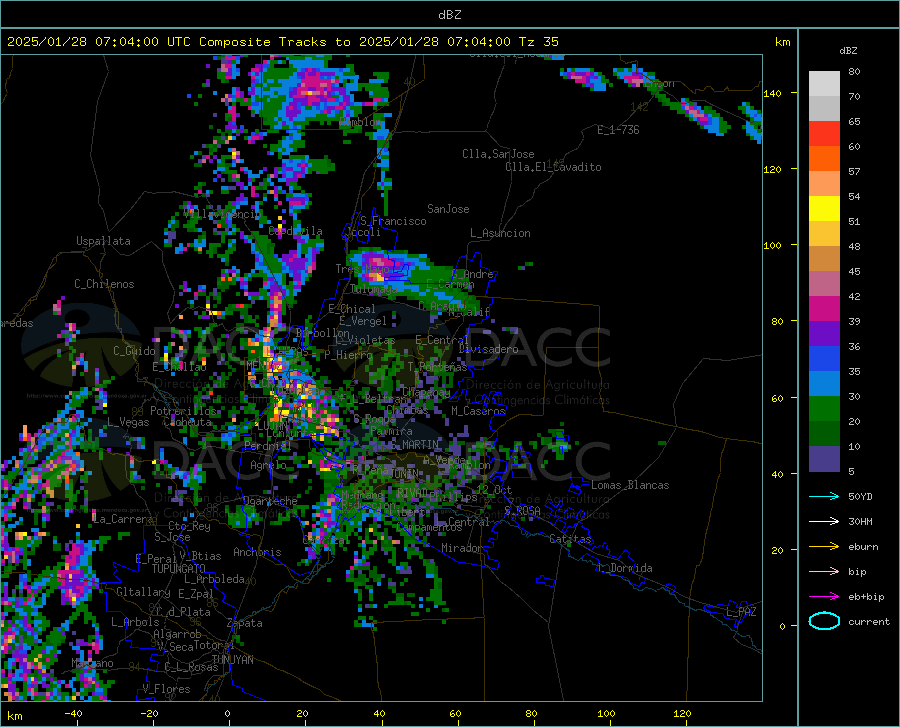
Task: Pick the 39 dBZ purple swatch
Action: click(x=824, y=333)
